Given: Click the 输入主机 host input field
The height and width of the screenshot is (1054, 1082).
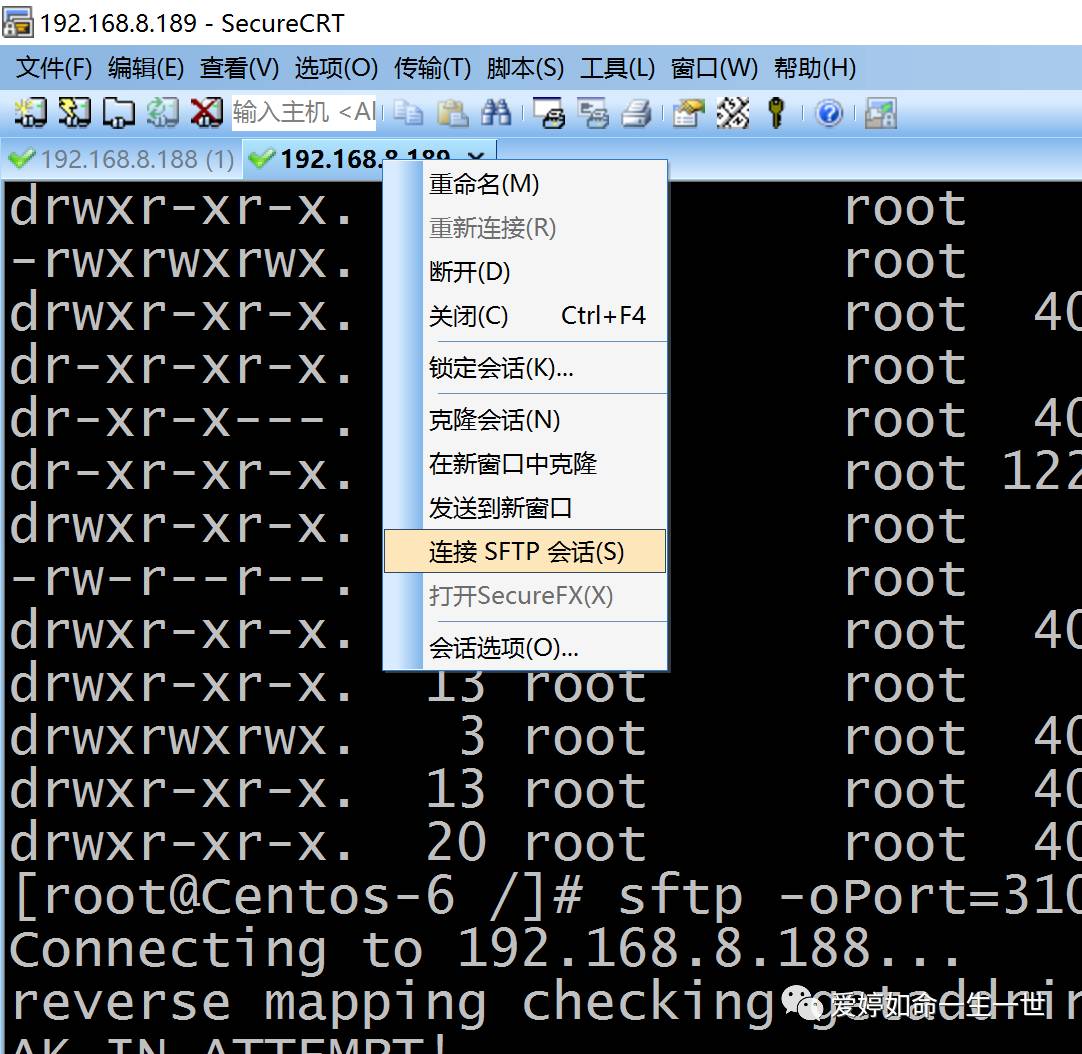Looking at the screenshot, I should (x=304, y=112).
